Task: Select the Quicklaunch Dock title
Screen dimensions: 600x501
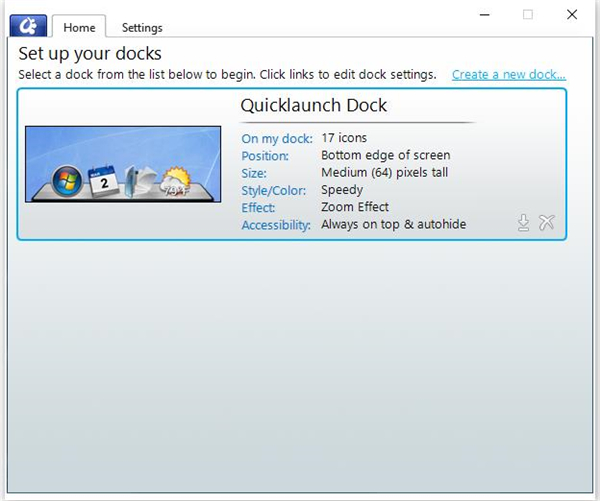Action: [313, 106]
